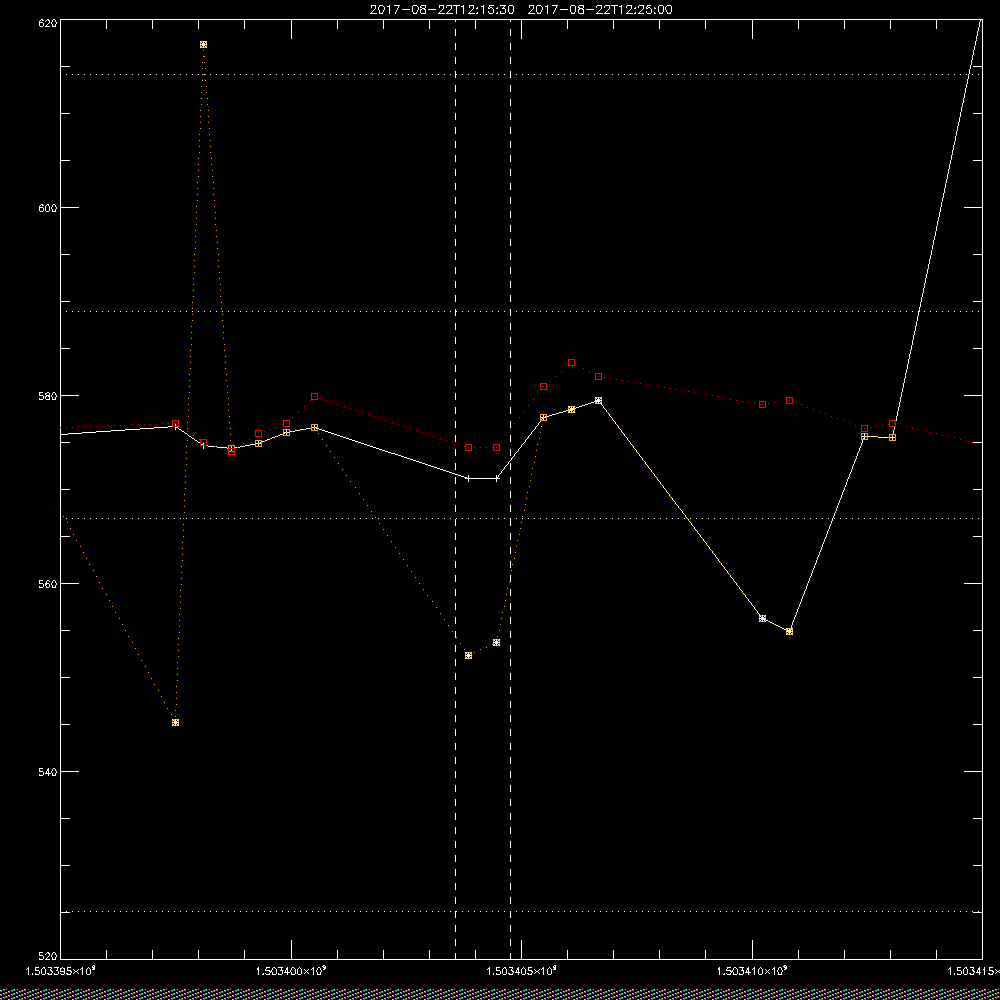Click the 620 label on the y-axis

pos(47,22)
